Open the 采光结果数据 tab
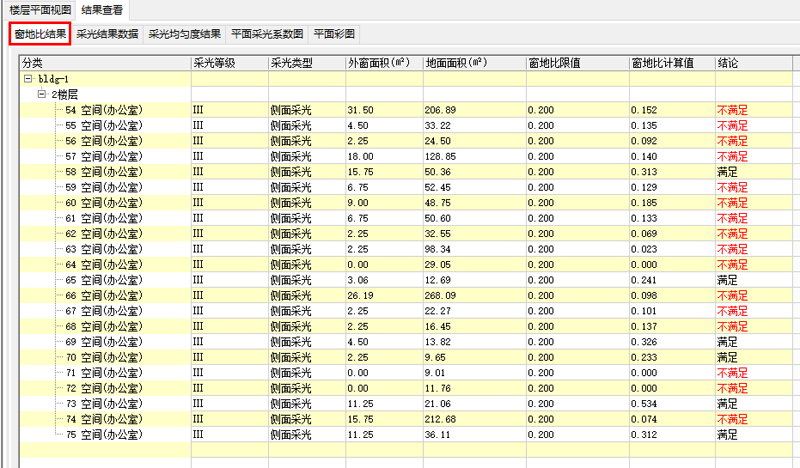This screenshot has height=468, width=800. click(x=107, y=34)
